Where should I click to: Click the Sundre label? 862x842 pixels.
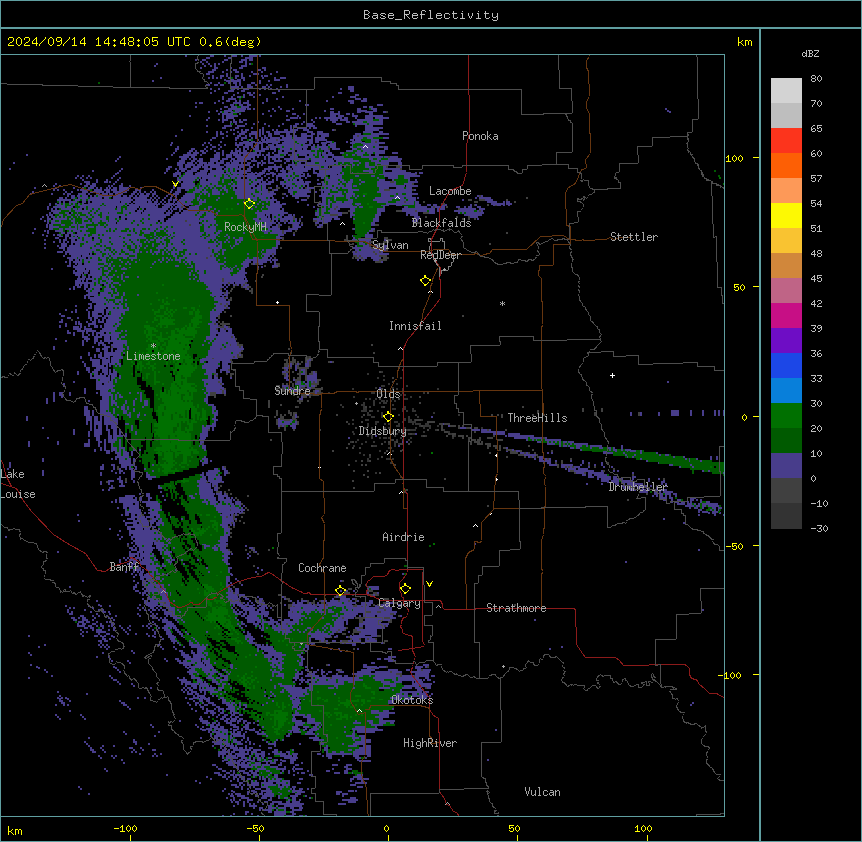coord(292,391)
